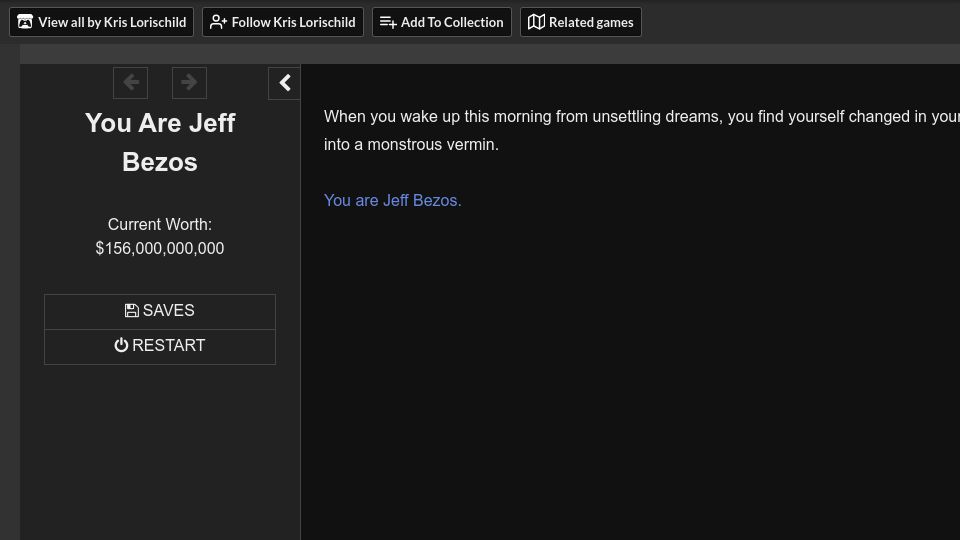Collapse the sidebar with the chevron toggle
960x540 pixels.
[x=284, y=83]
